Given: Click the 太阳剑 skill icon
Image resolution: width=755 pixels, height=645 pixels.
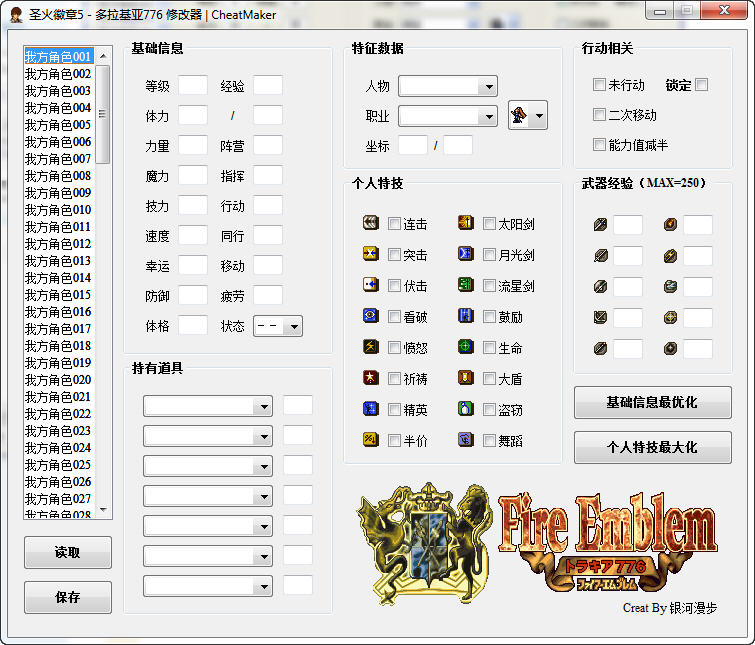Looking at the screenshot, I should pyautogui.click(x=466, y=224).
